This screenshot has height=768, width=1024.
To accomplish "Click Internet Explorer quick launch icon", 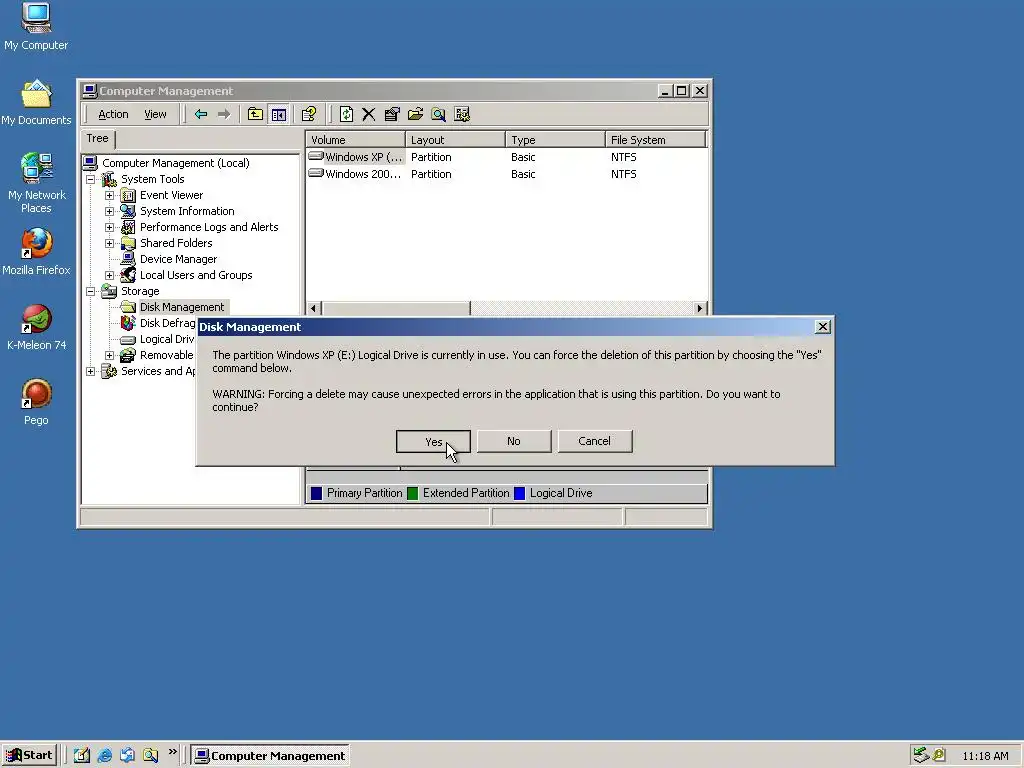I will [x=104, y=756].
